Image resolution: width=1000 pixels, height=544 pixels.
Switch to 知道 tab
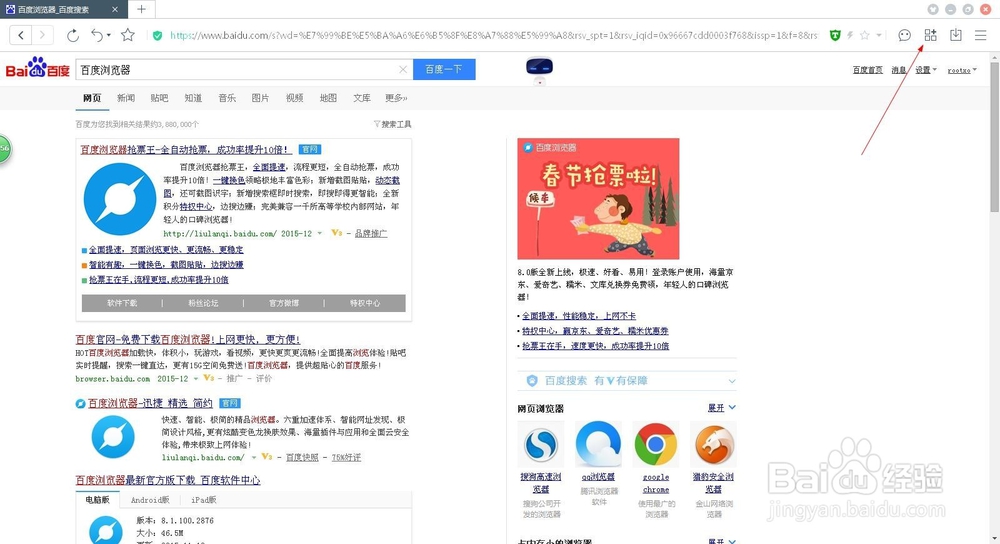(193, 98)
